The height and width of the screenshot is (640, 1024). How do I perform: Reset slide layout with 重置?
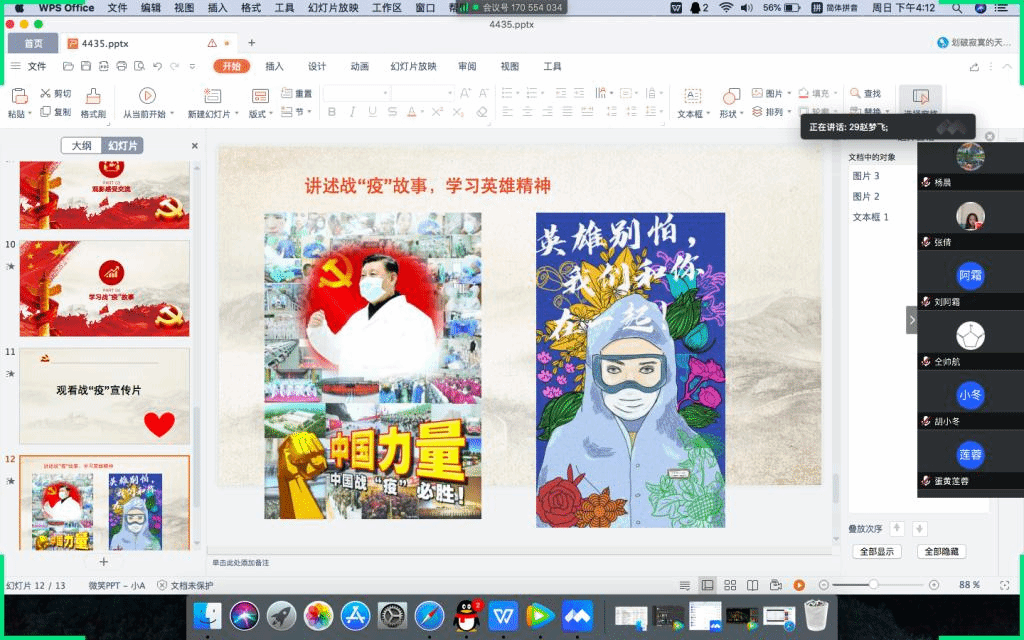pos(296,93)
